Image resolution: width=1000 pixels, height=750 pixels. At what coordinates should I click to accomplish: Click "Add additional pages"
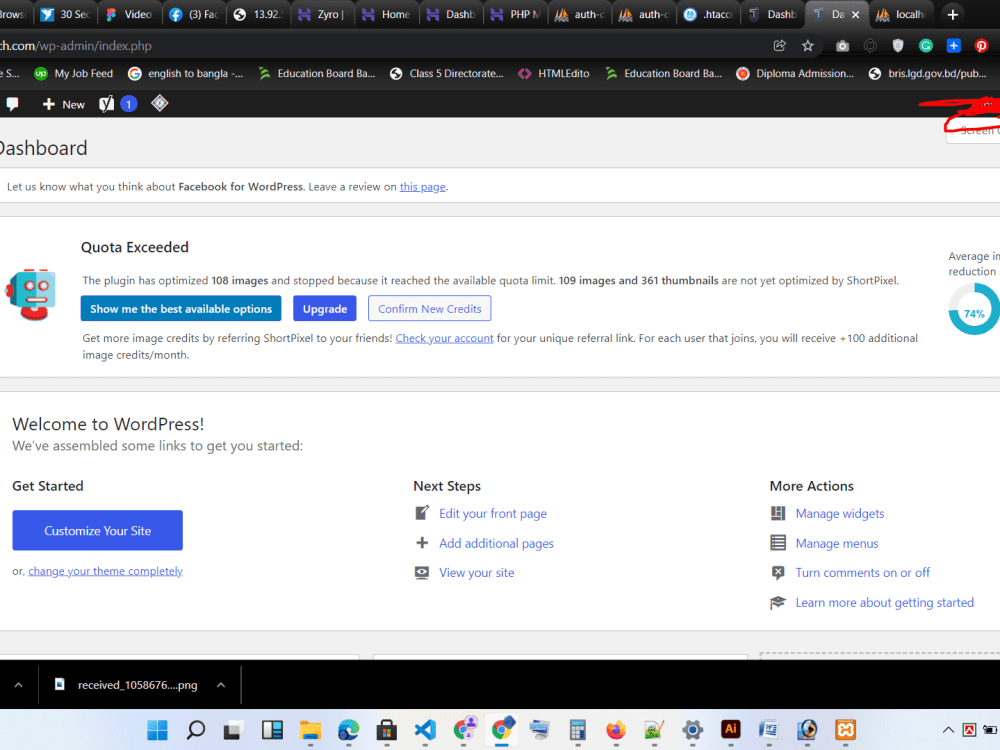tap(496, 543)
